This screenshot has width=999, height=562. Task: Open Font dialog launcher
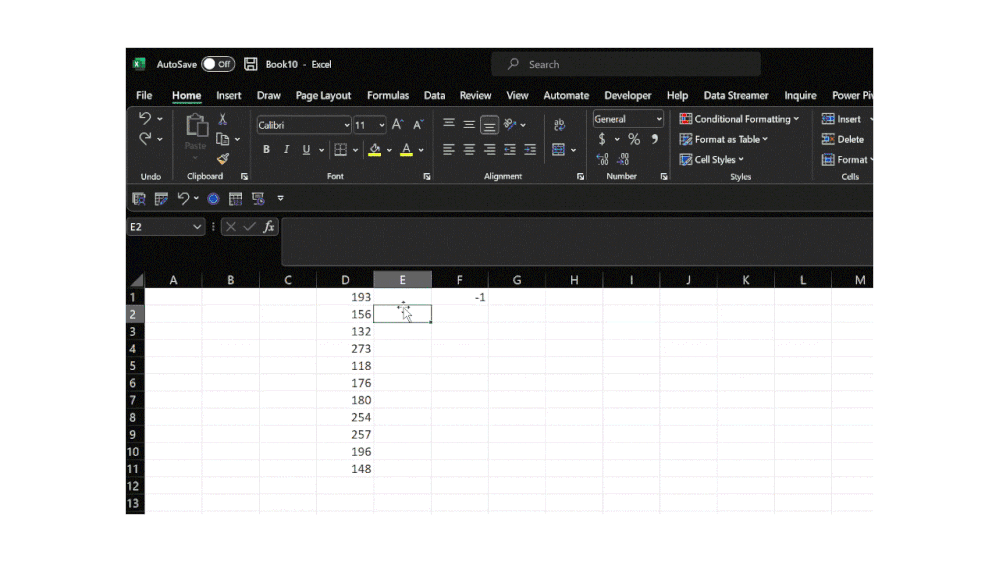coord(427,177)
